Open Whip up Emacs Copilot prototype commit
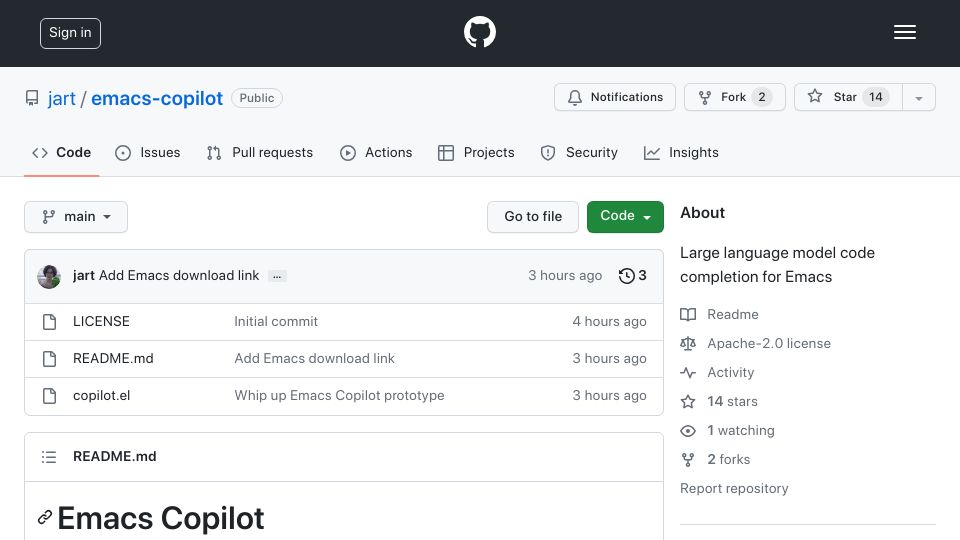Screen dimensions: 960x540 [x=339, y=396]
